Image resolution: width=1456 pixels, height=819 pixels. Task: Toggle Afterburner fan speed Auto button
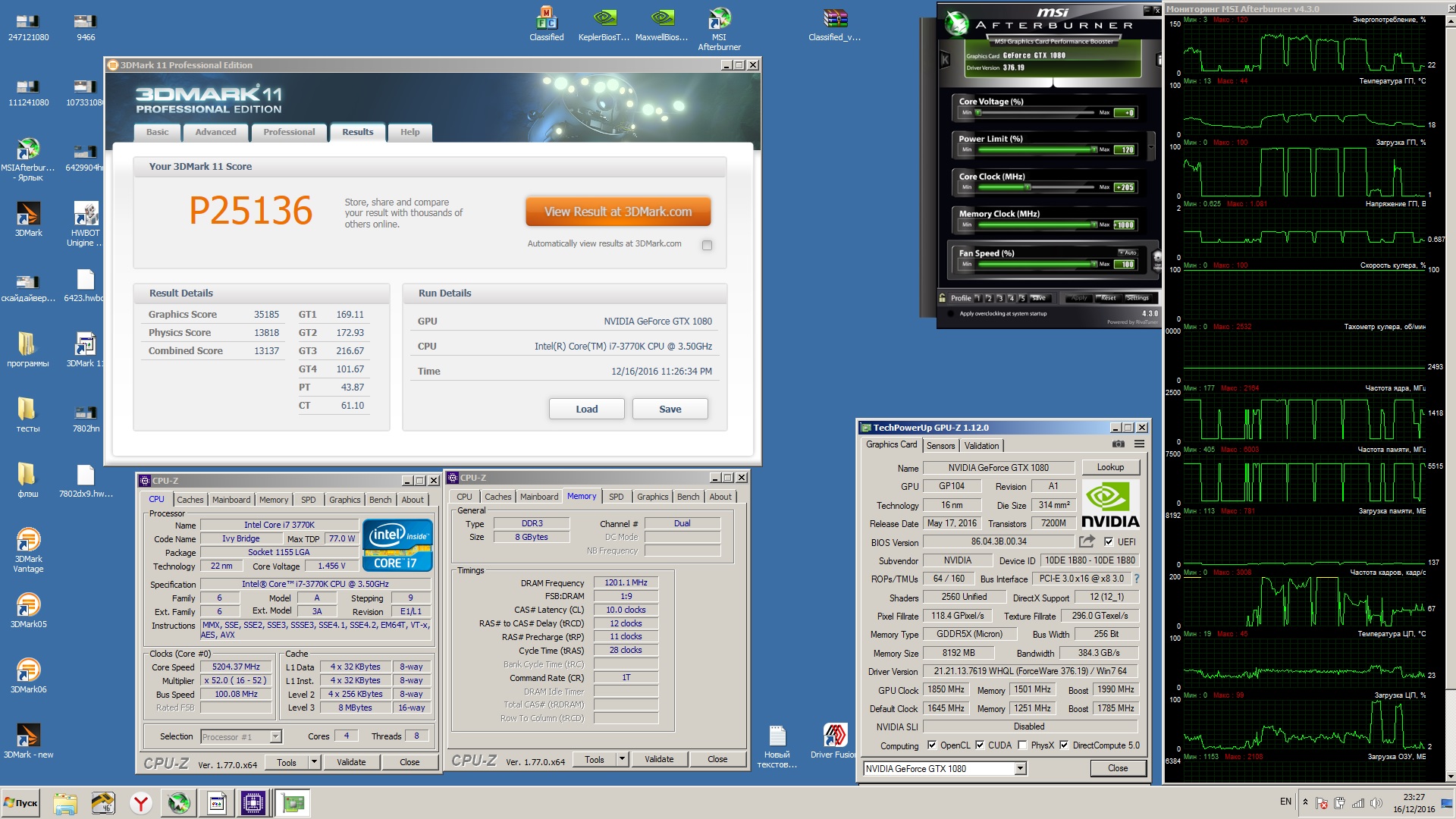pyautogui.click(x=1127, y=253)
